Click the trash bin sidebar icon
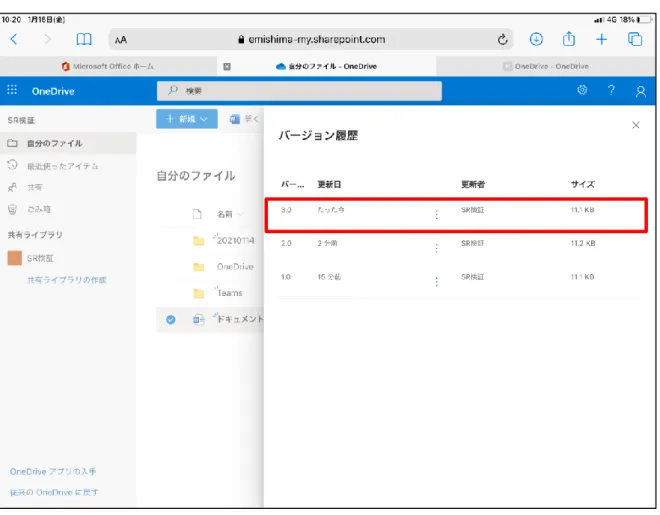660x515 pixels. click(12, 209)
